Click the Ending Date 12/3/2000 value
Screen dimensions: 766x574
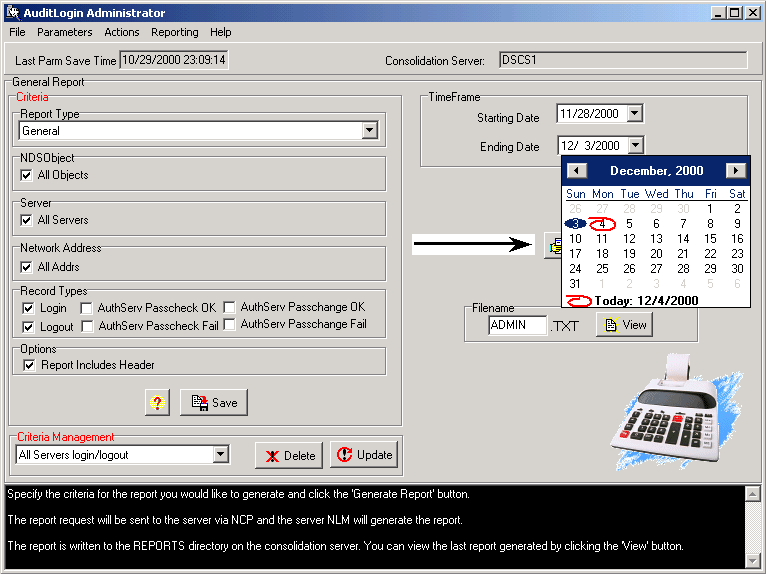[590, 146]
